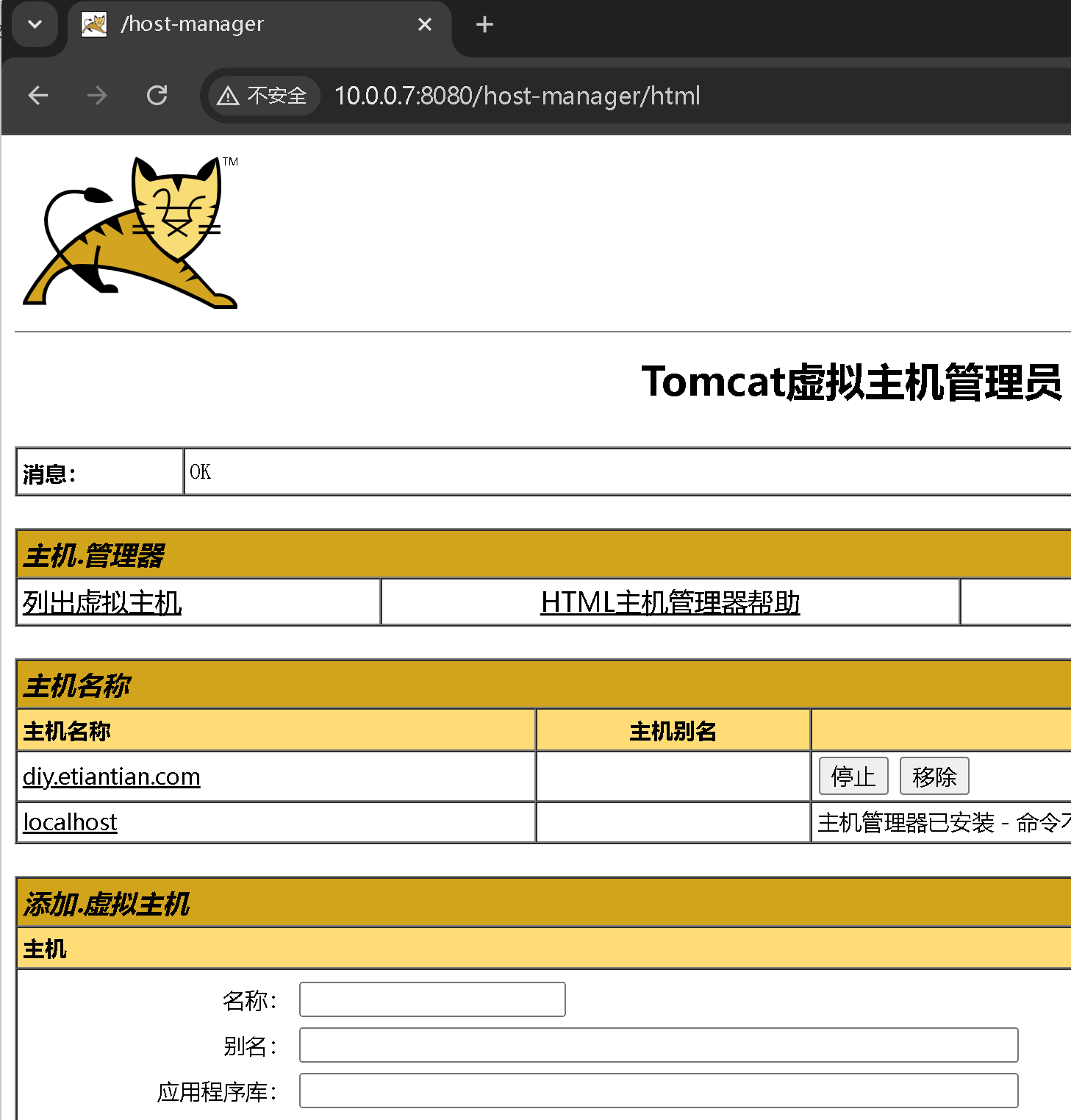
Task: Open the localhost host link
Action: [x=70, y=822]
